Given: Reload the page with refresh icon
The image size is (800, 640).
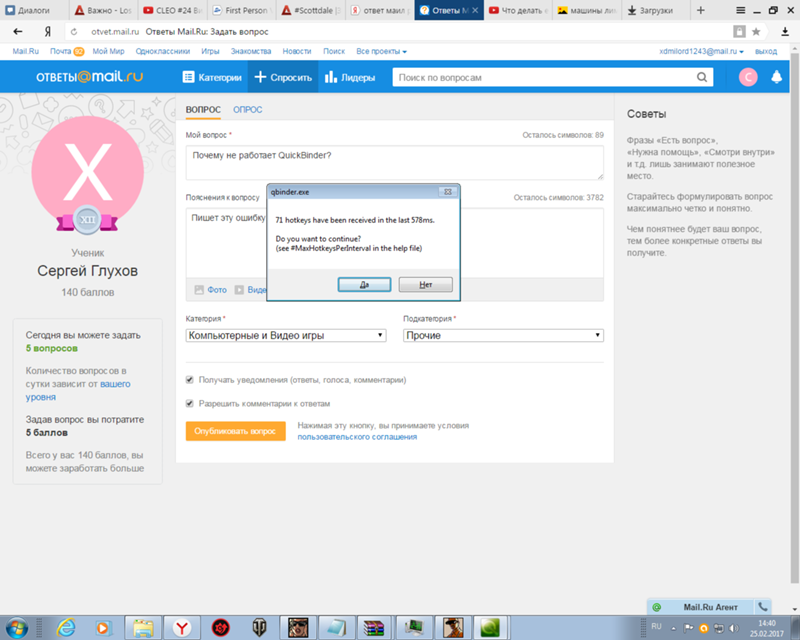Looking at the screenshot, I should coord(74,32).
